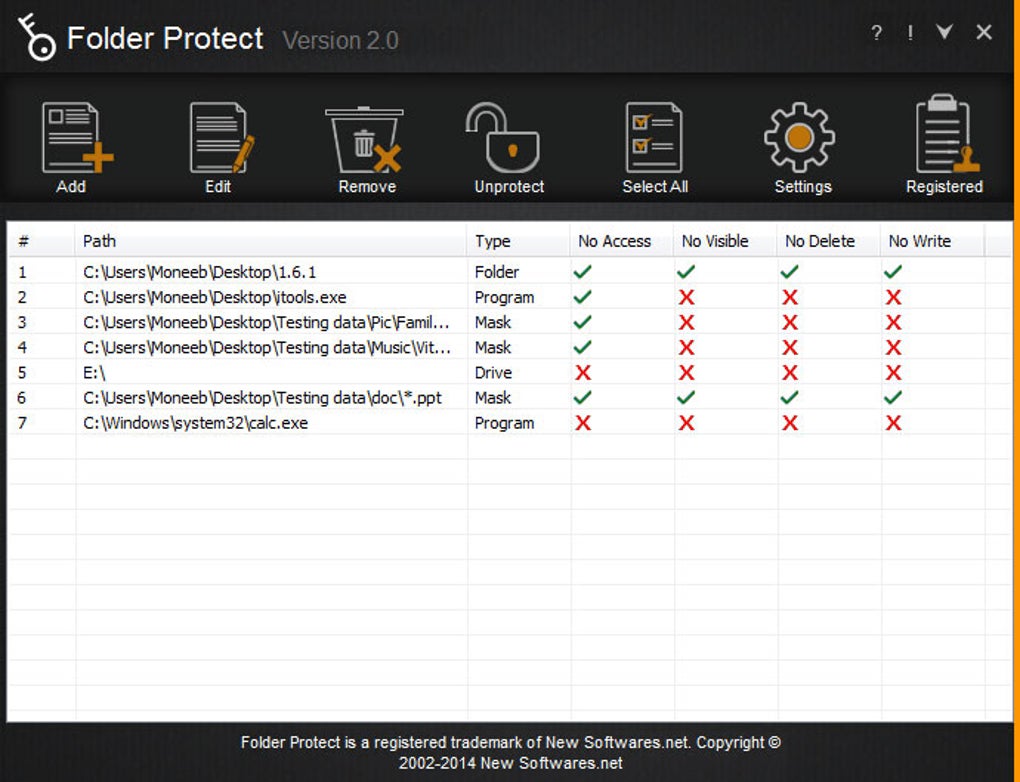This screenshot has width=1020, height=782.
Task: Click No Access red X for E:\ row
Action: (583, 373)
